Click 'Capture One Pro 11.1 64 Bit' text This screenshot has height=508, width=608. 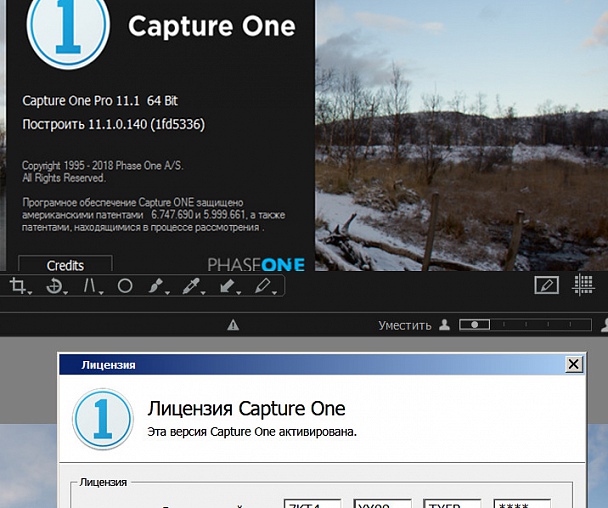tap(100, 101)
